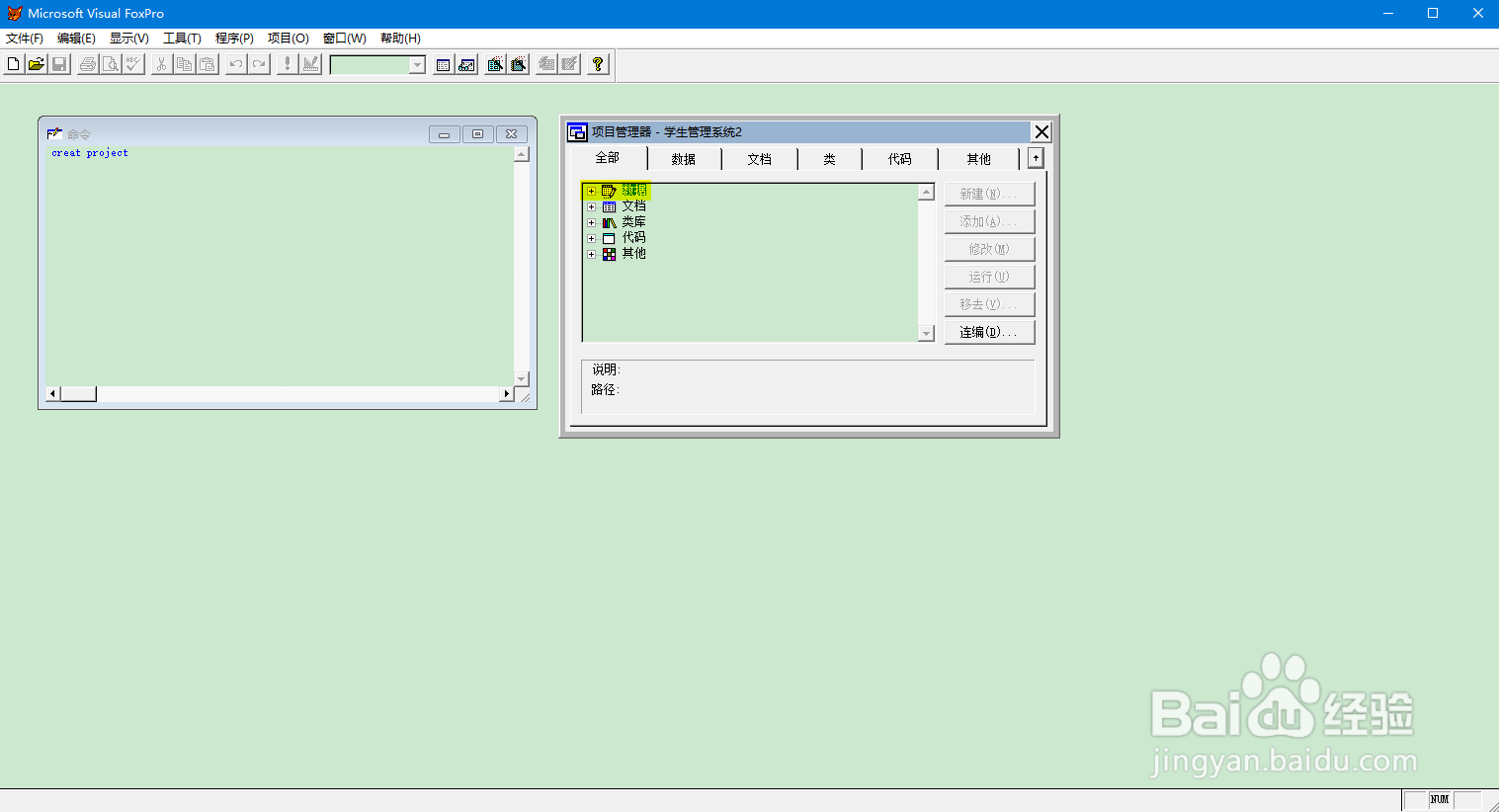Click the 项目管理器 title bar icon

click(x=577, y=132)
